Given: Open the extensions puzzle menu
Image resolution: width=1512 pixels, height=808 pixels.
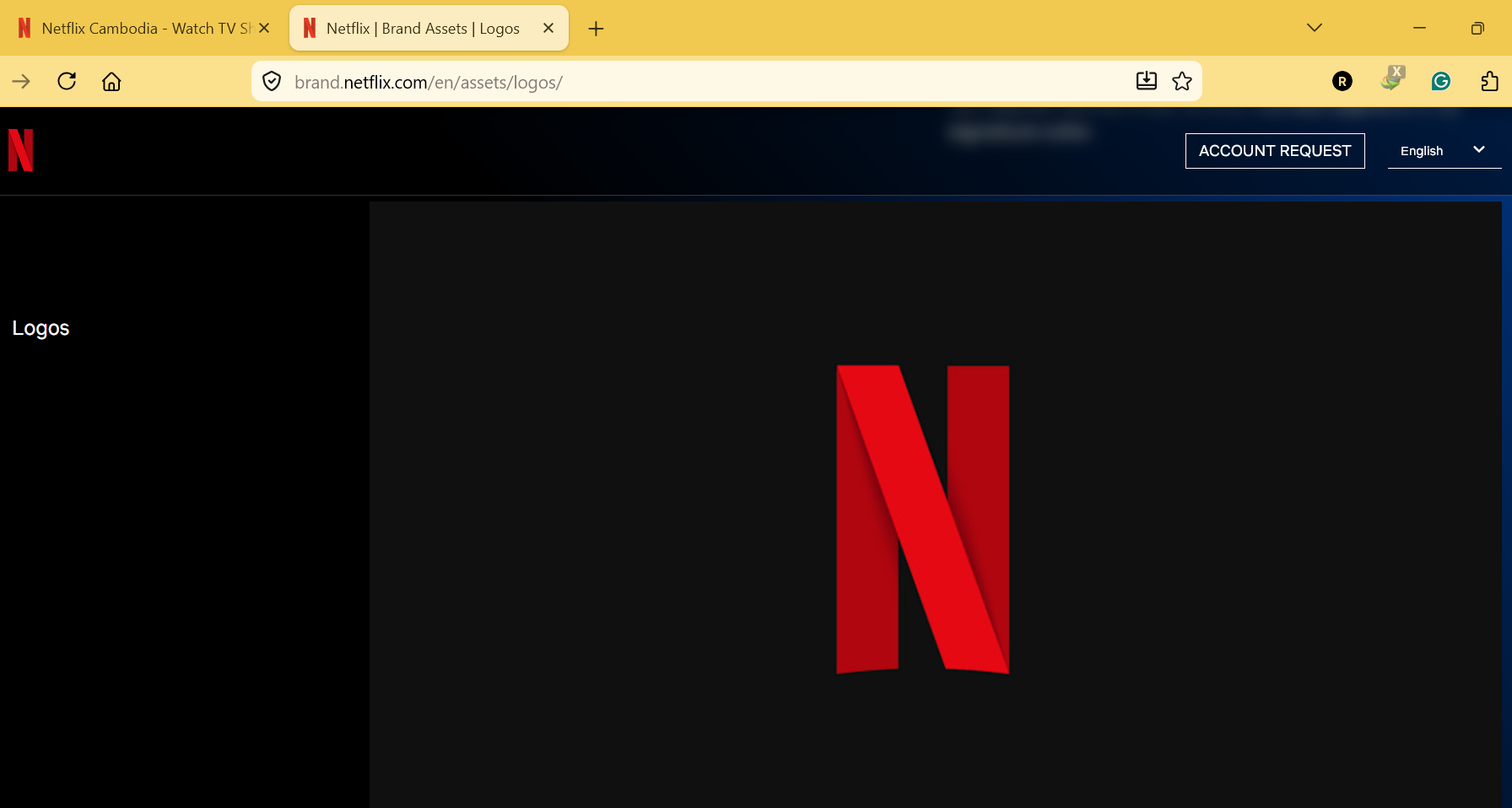Looking at the screenshot, I should coord(1490,81).
